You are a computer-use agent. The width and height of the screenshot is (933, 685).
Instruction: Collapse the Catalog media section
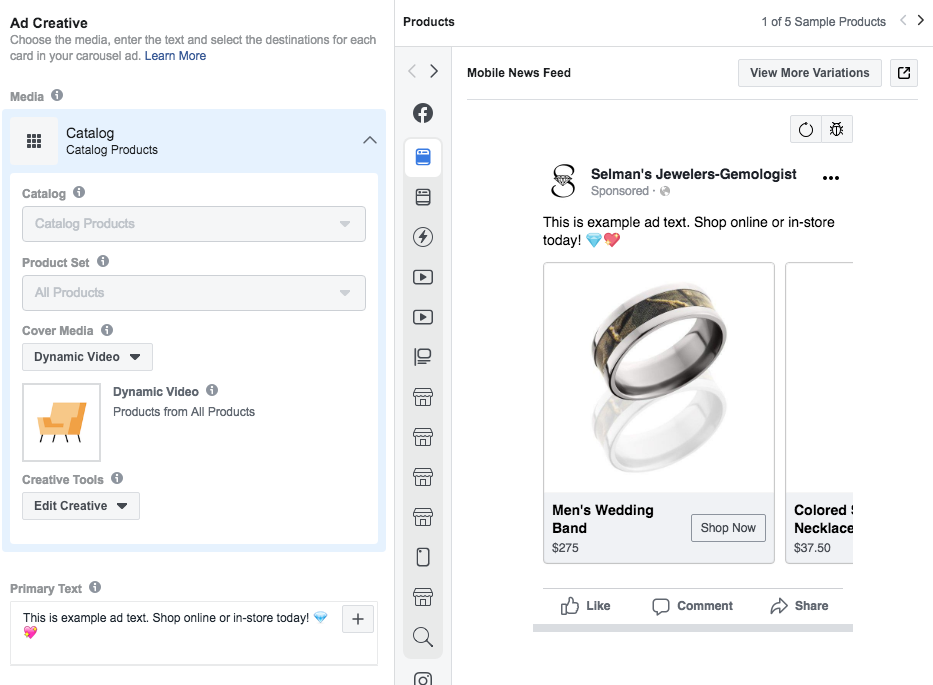click(x=369, y=140)
